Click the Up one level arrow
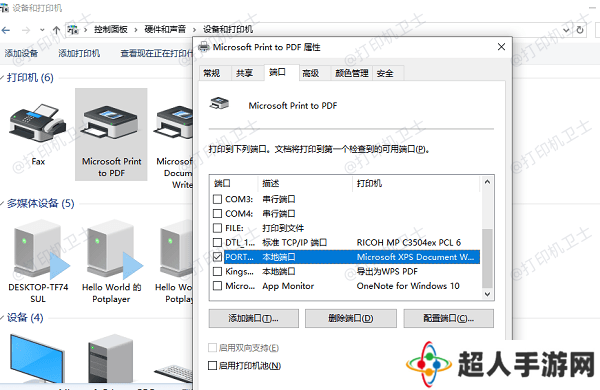The width and height of the screenshot is (600, 390). tap(57, 30)
